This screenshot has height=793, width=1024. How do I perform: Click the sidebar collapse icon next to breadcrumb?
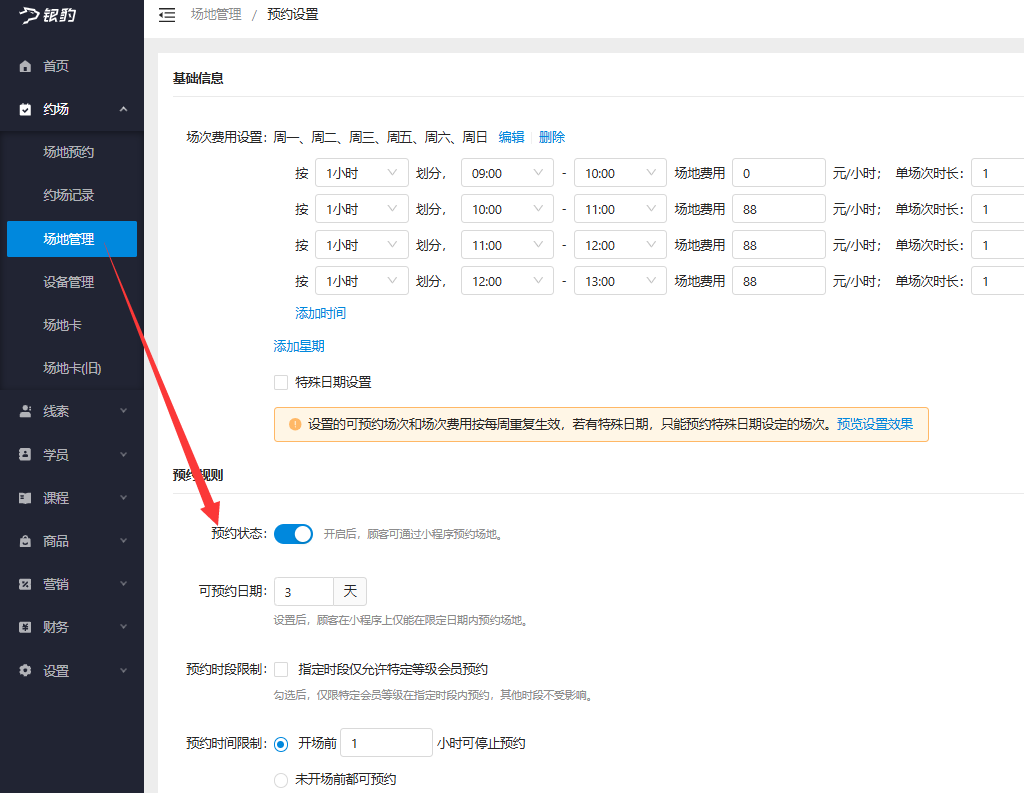(x=167, y=14)
